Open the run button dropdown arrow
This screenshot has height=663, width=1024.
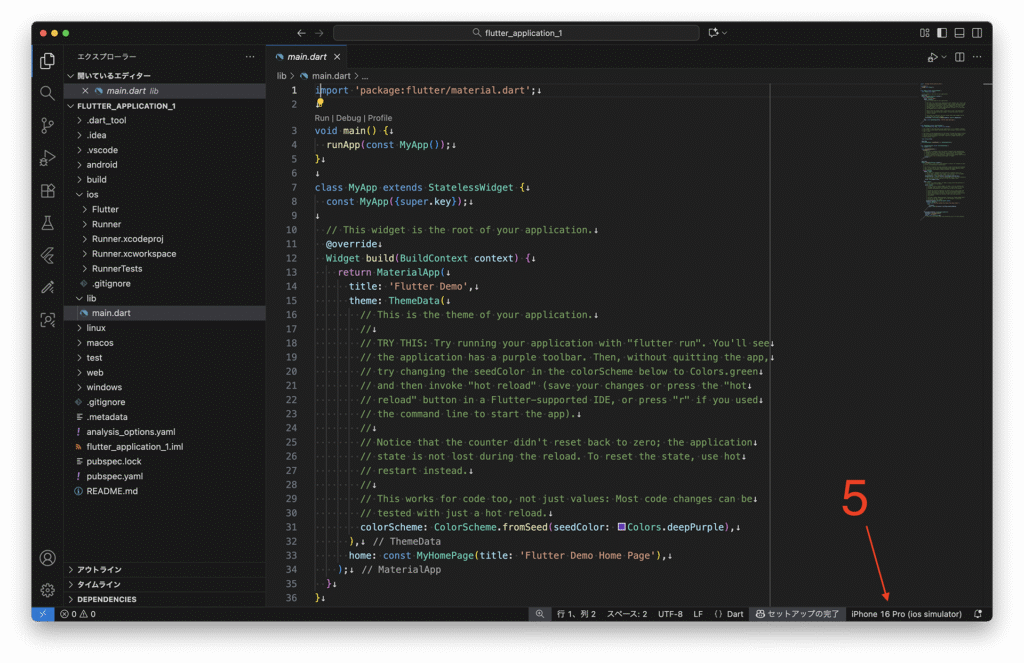click(x=942, y=58)
